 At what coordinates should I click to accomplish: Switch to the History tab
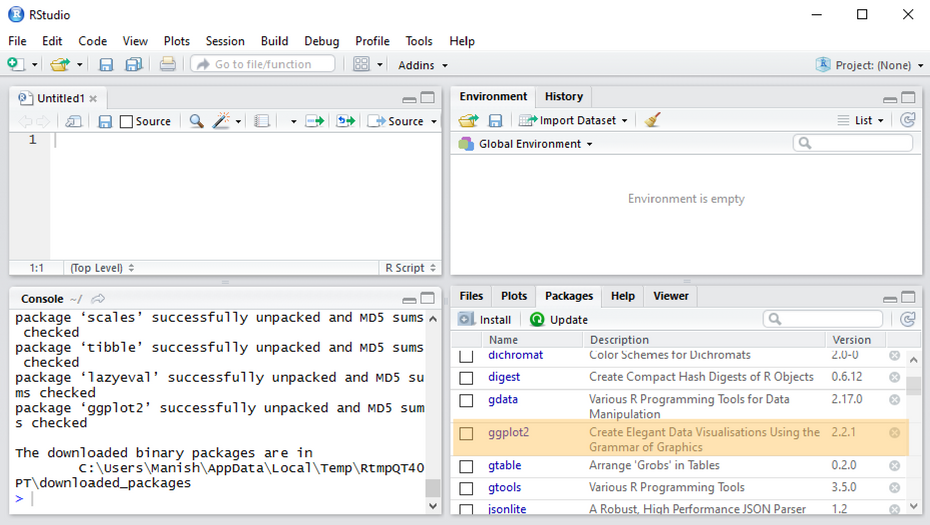tap(563, 96)
